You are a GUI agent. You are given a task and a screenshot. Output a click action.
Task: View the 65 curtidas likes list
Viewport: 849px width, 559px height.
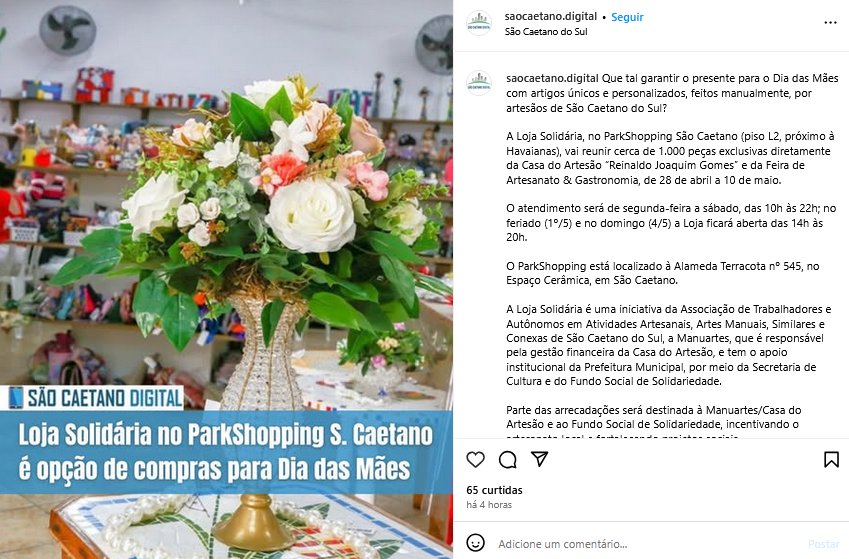[494, 490]
